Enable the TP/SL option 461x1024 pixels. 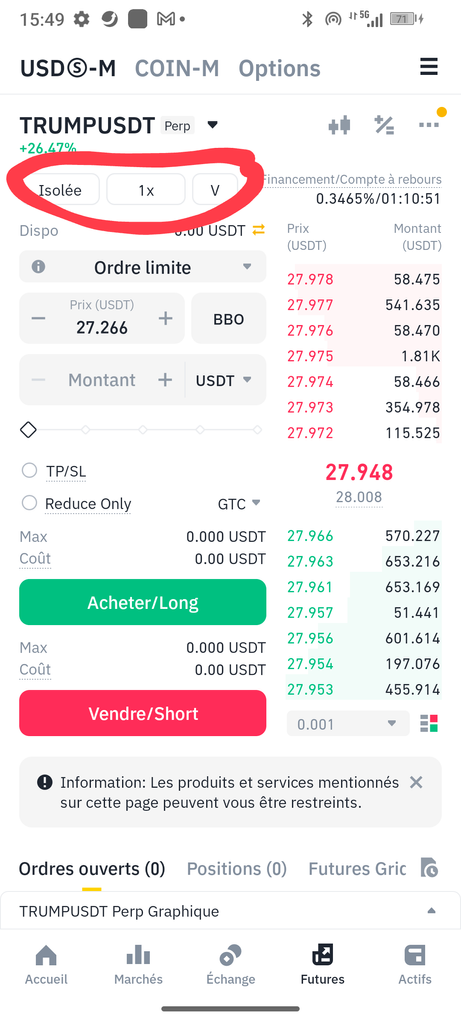click(29, 471)
